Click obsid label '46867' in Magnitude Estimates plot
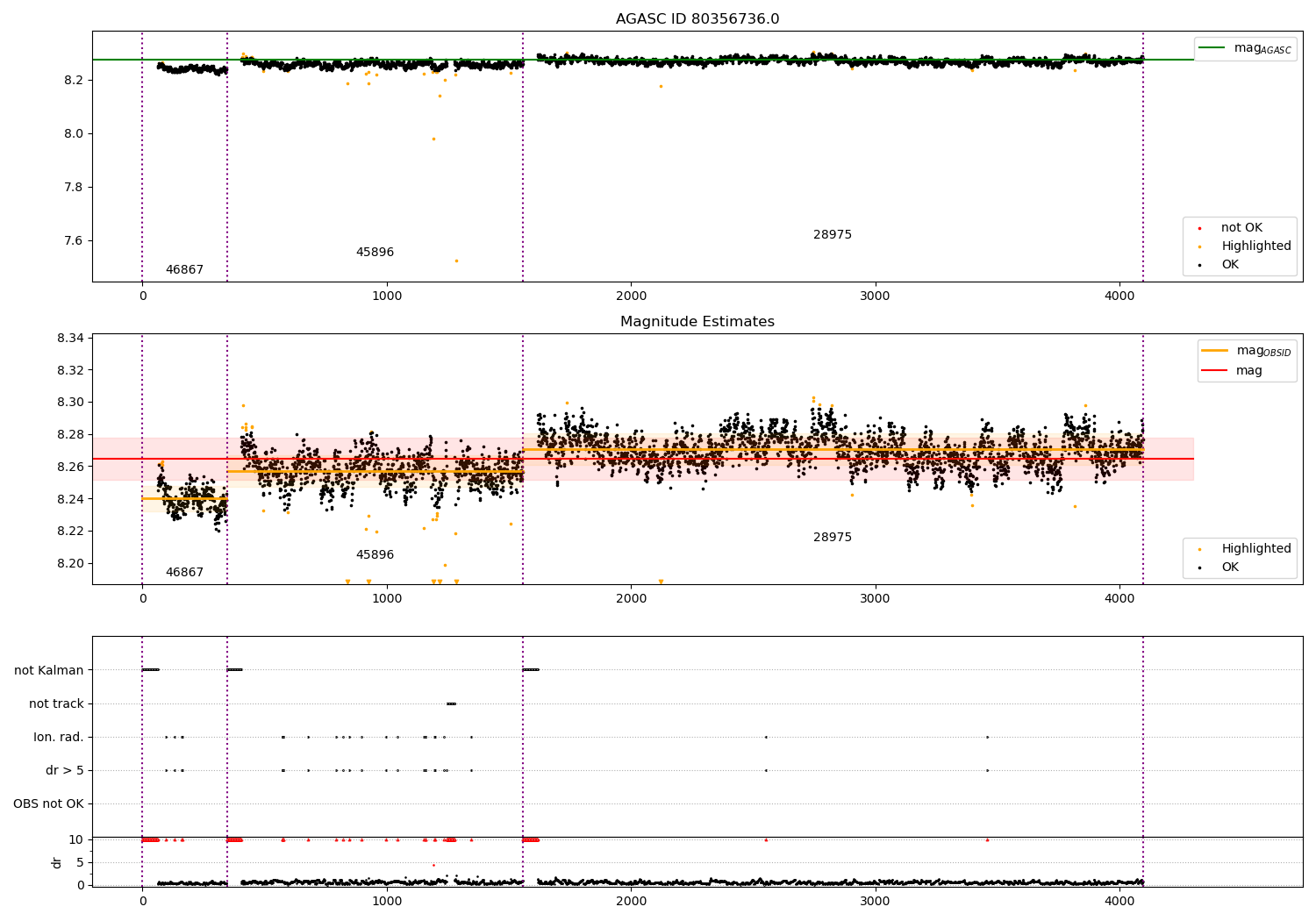The width and height of the screenshot is (1316, 921). click(184, 573)
